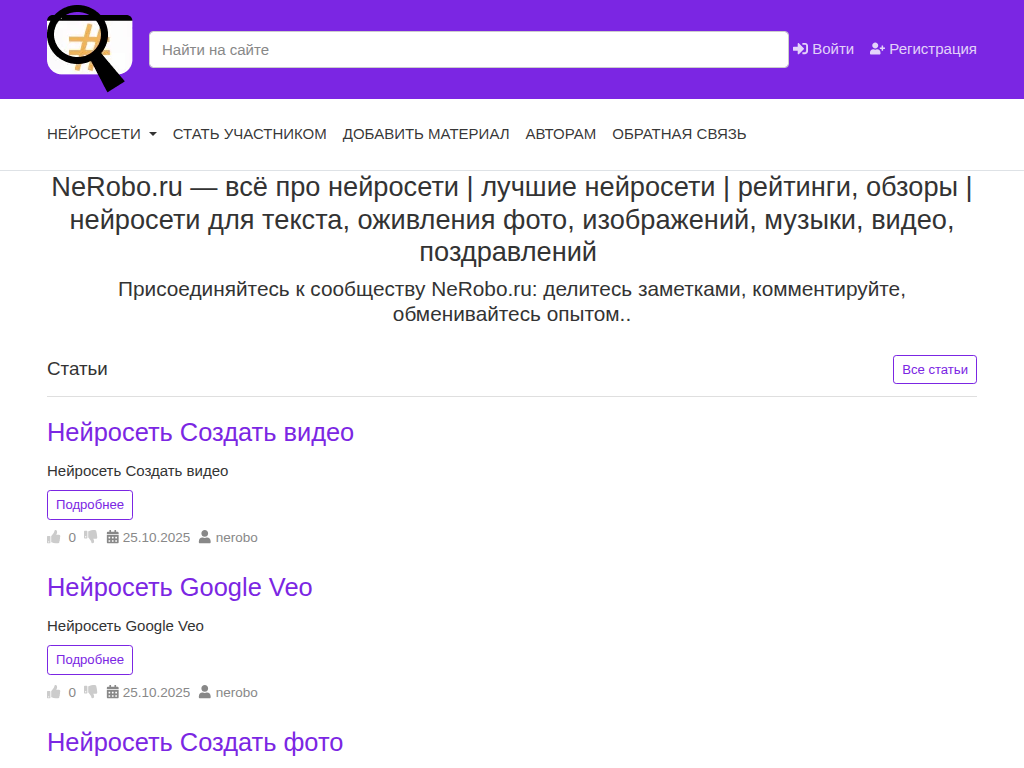Click the thumbs-down icon under Создать видео article
The height and width of the screenshot is (768, 1024).
90,535
